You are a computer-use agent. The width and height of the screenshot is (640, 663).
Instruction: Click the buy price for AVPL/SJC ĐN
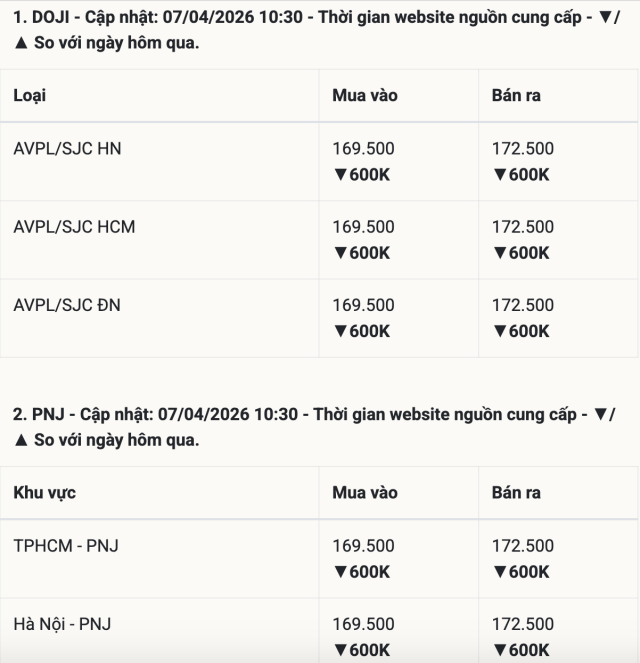[x=363, y=305]
